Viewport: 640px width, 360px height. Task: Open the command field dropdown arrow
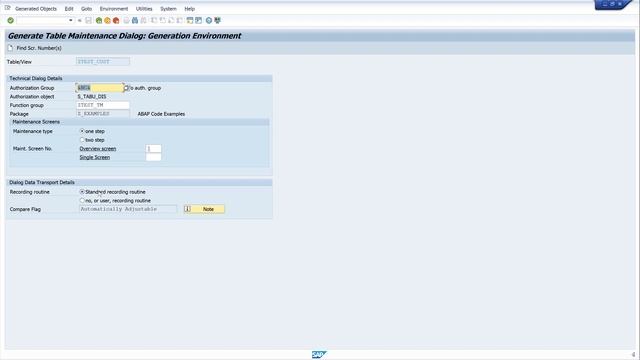(70, 20)
